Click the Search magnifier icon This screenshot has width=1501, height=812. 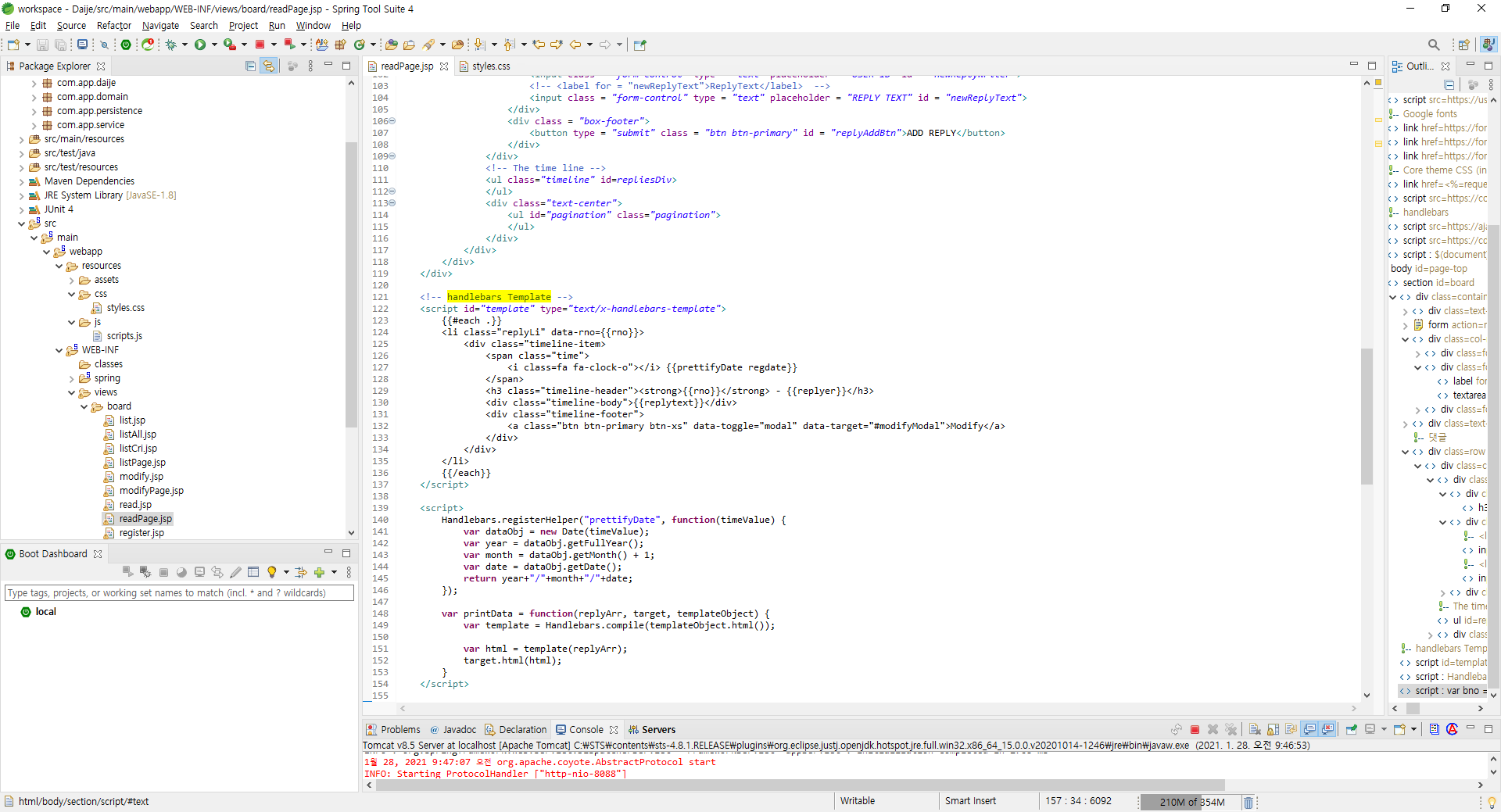(x=1434, y=45)
